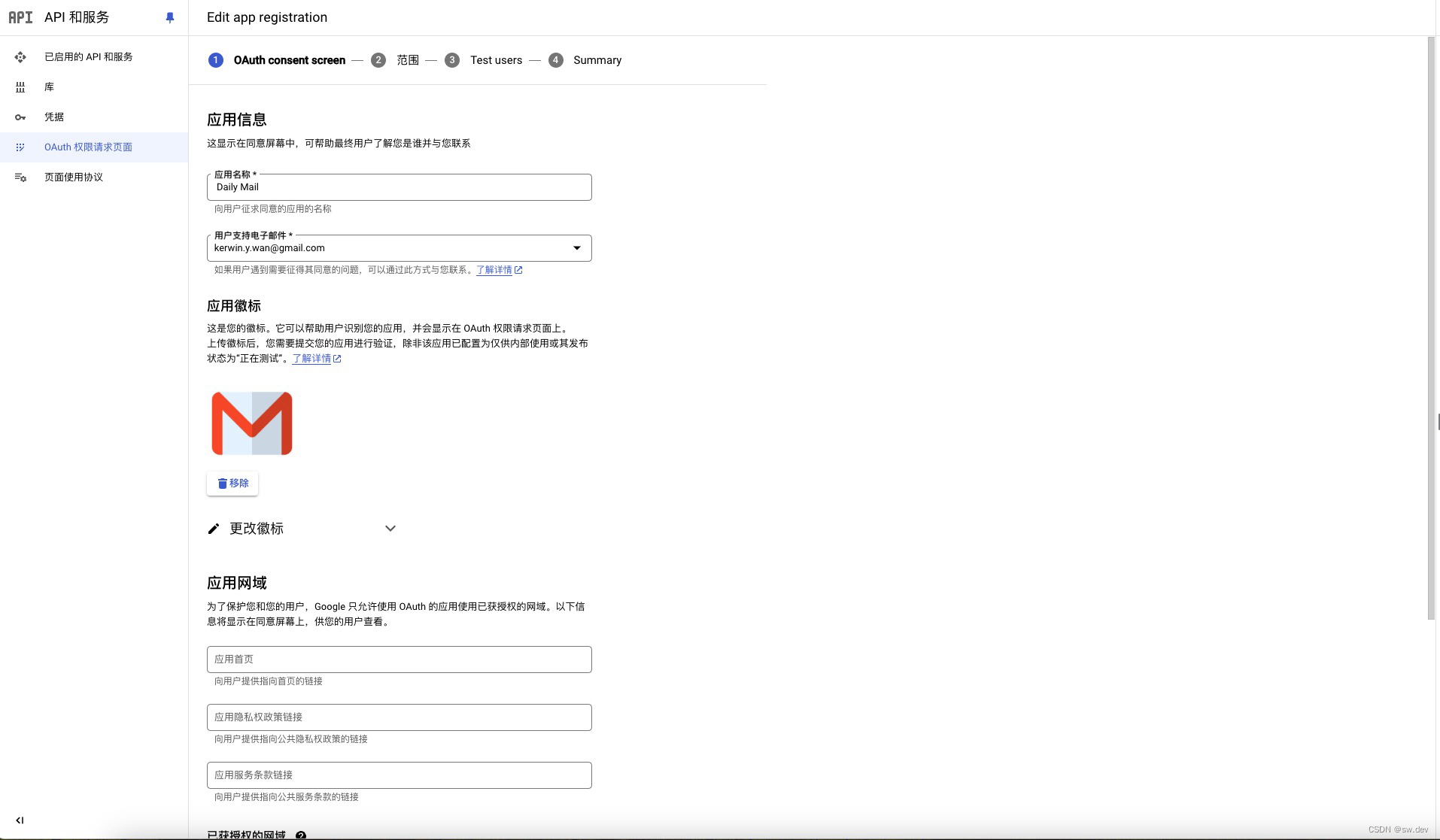The image size is (1440, 840).
Task: Click the 应用服务条款链接 input field
Action: coord(399,775)
